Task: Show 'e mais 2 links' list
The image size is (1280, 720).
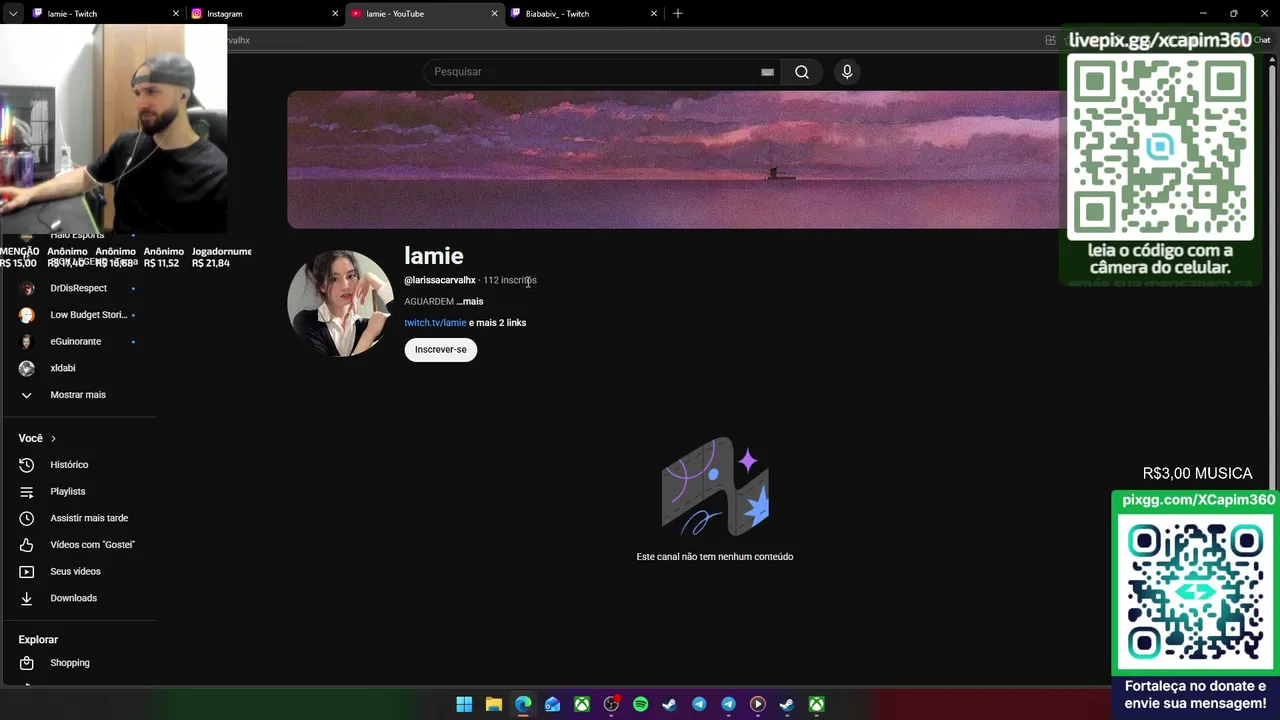Action: tap(497, 323)
